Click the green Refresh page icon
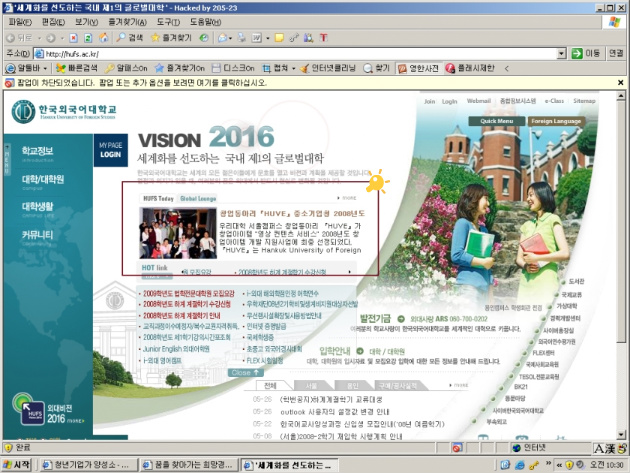The width and height of the screenshot is (630, 473). [x=88, y=38]
